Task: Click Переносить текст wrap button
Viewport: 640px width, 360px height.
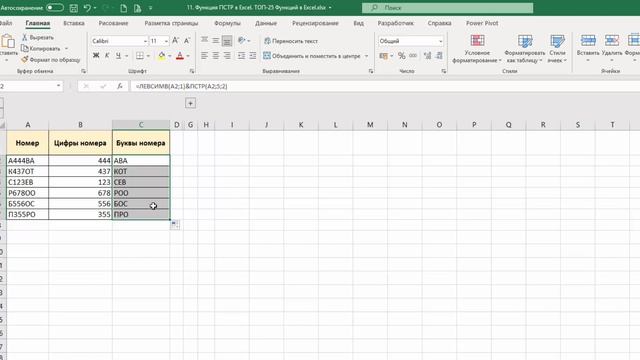Action: pyautogui.click(x=291, y=41)
